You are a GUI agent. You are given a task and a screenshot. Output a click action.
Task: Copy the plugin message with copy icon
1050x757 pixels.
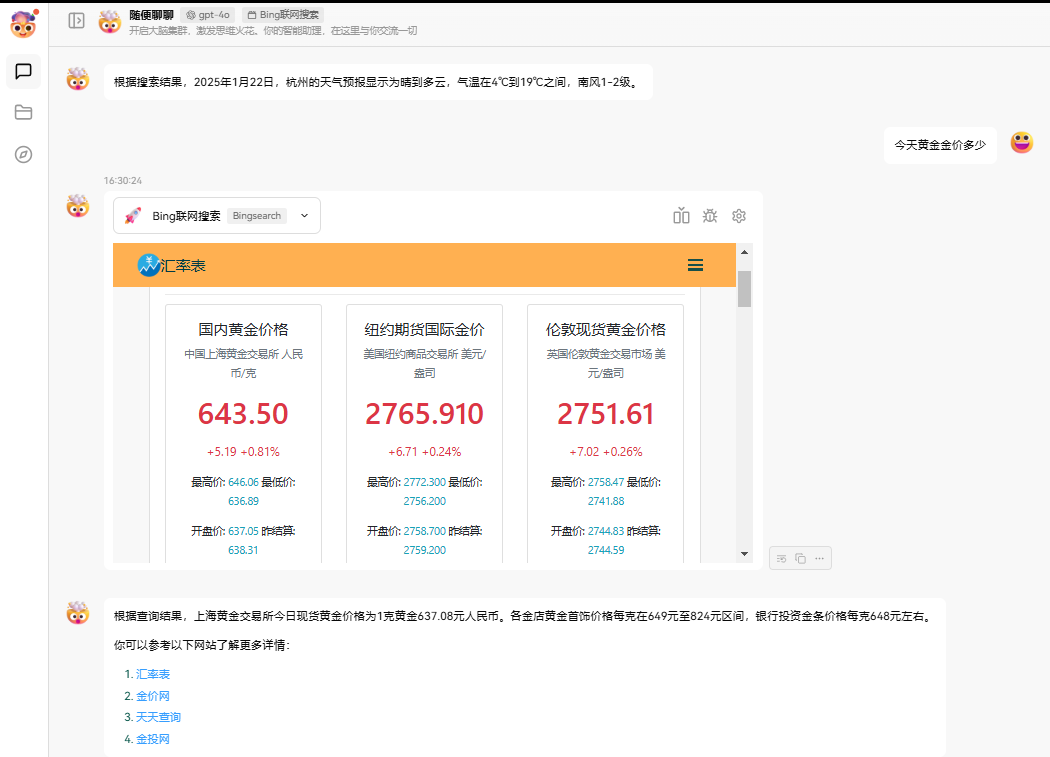point(800,558)
